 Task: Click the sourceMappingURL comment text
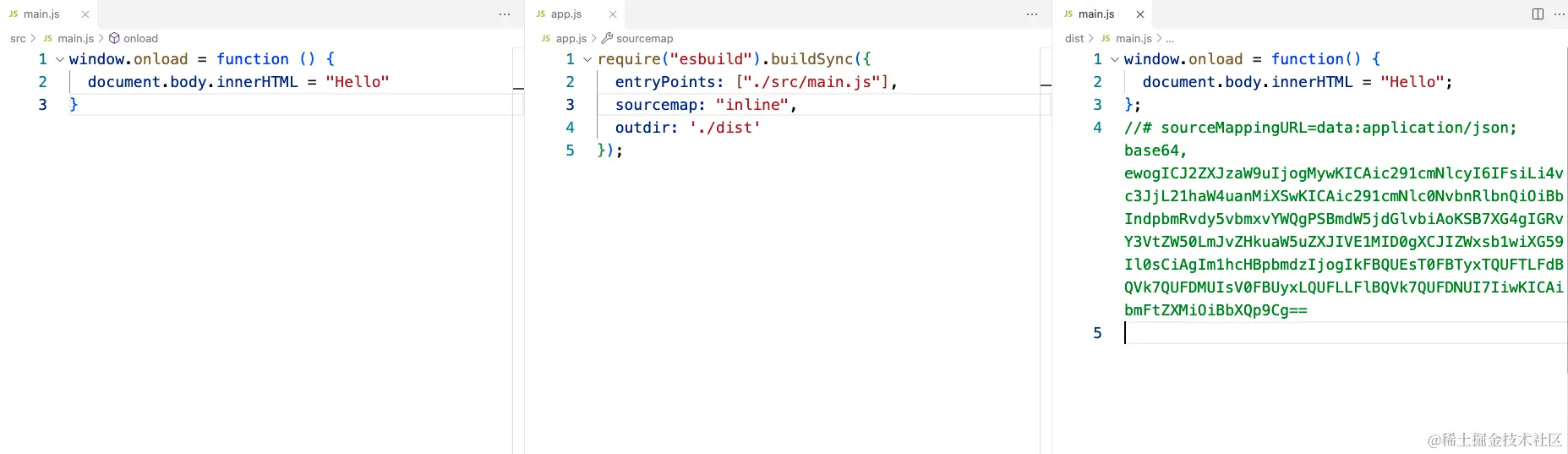point(1320,128)
